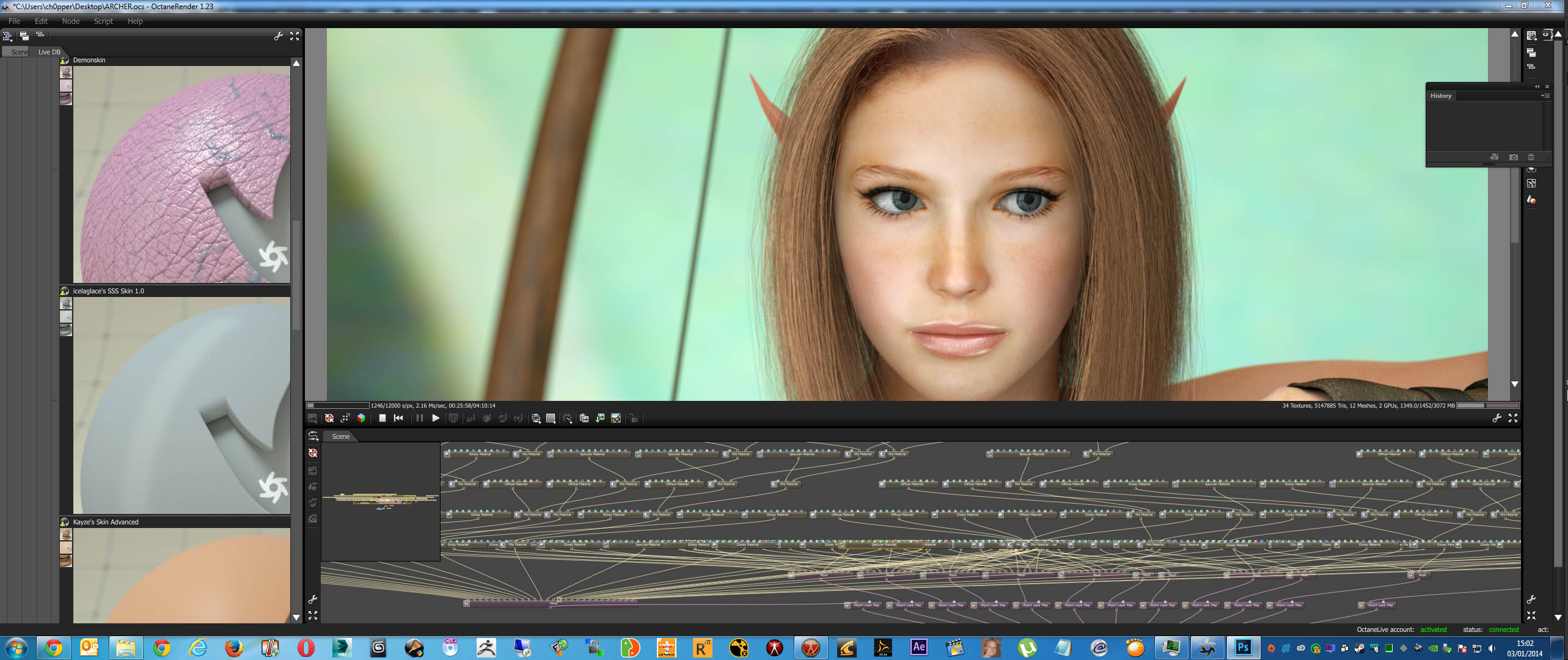Switch to the Live DB tab
Image resolution: width=1568 pixels, height=660 pixels.
[49, 52]
